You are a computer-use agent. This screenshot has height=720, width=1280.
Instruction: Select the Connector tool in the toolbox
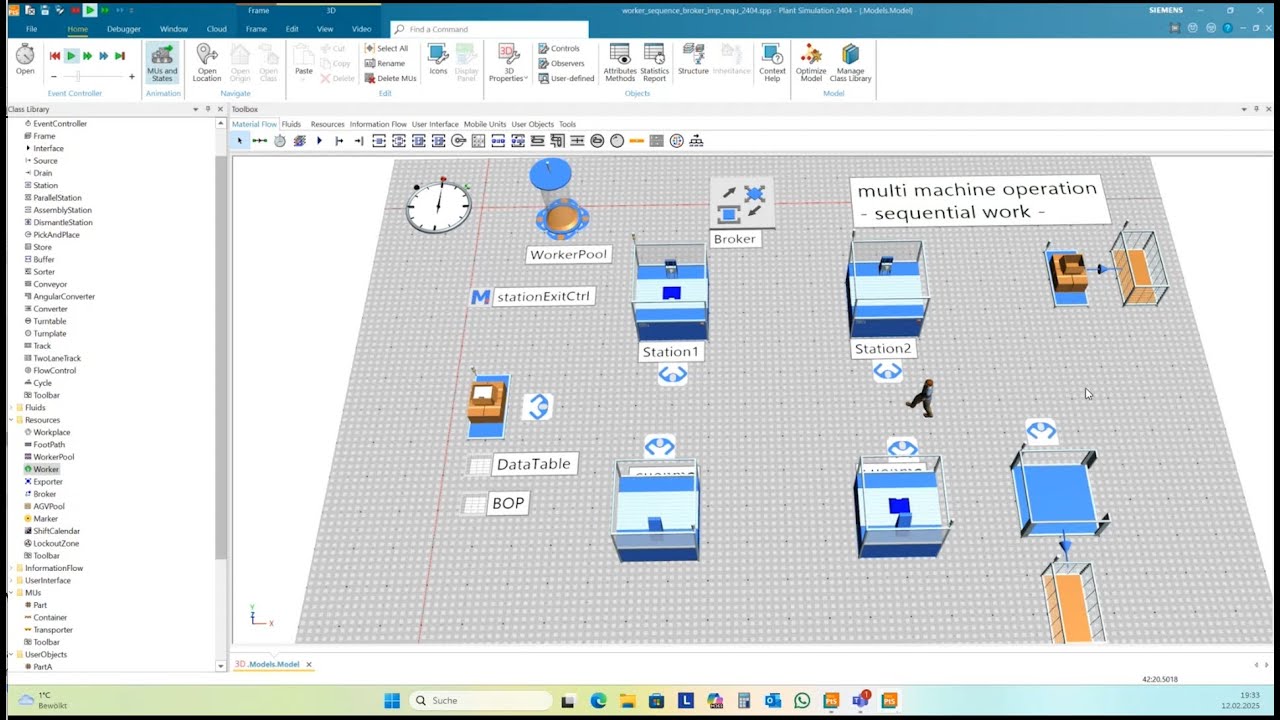pyautogui.click(x=260, y=141)
